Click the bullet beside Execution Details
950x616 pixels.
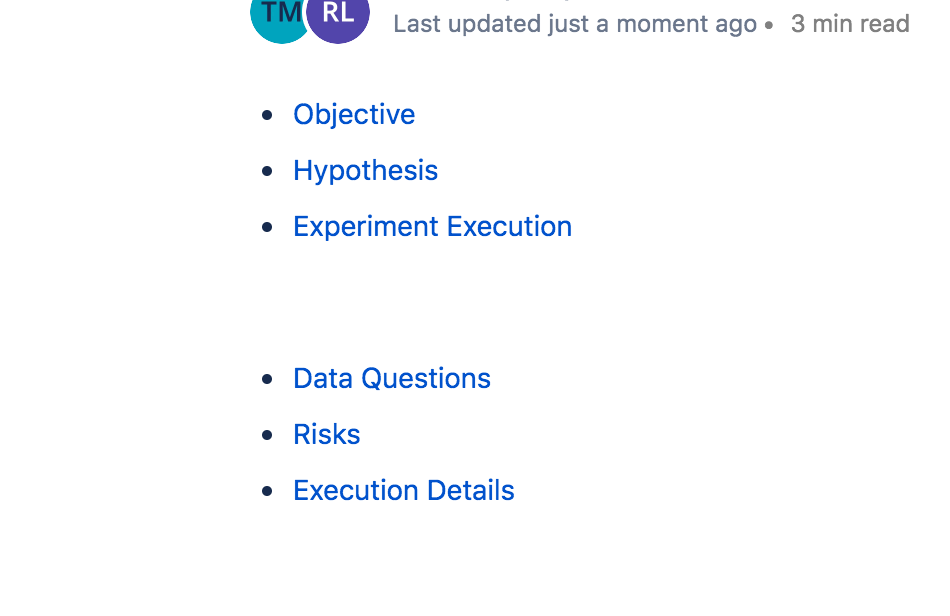(x=267, y=491)
